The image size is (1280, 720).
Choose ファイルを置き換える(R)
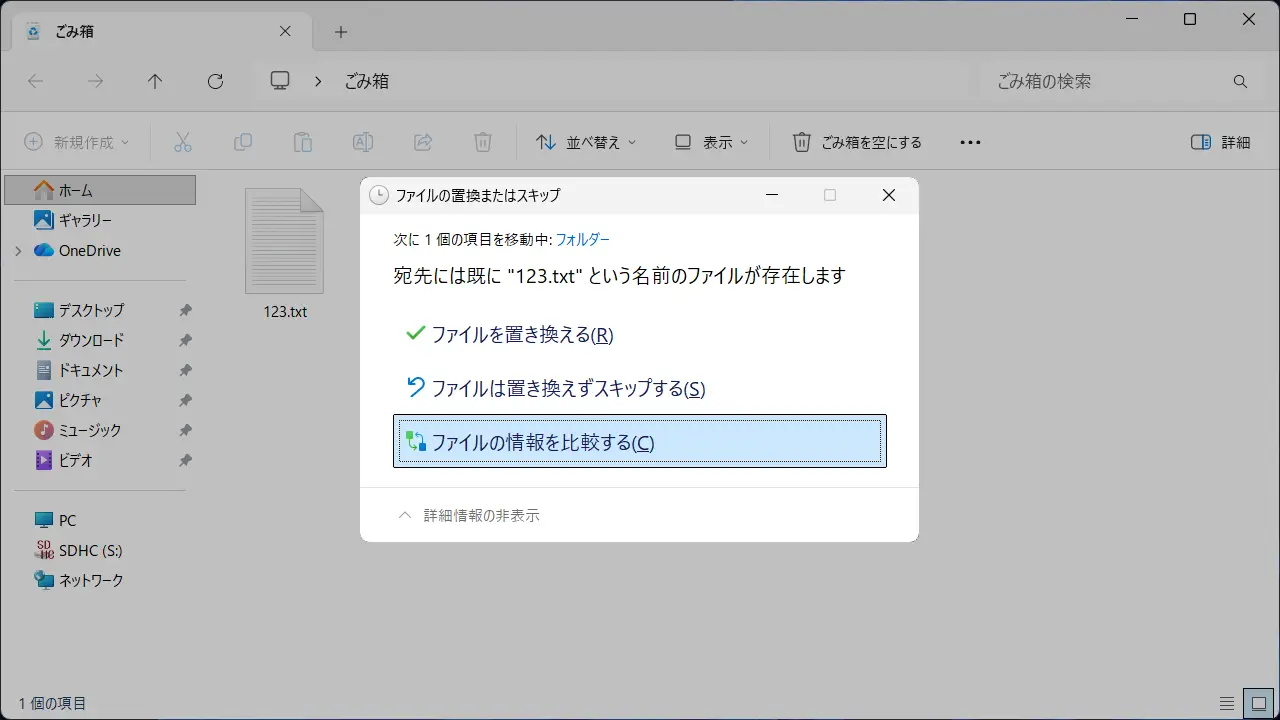(640, 334)
